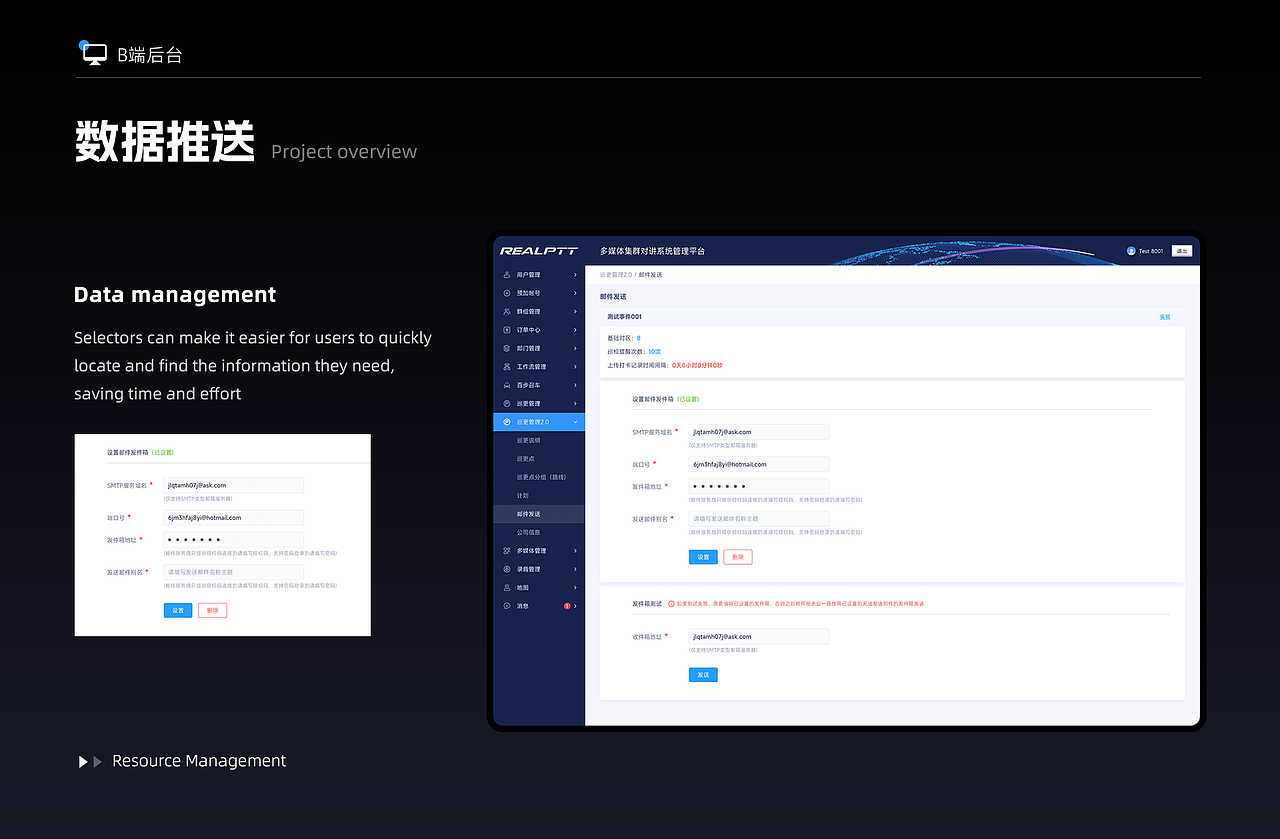Click blue 设置 button in main dashboard form

(x=703, y=557)
